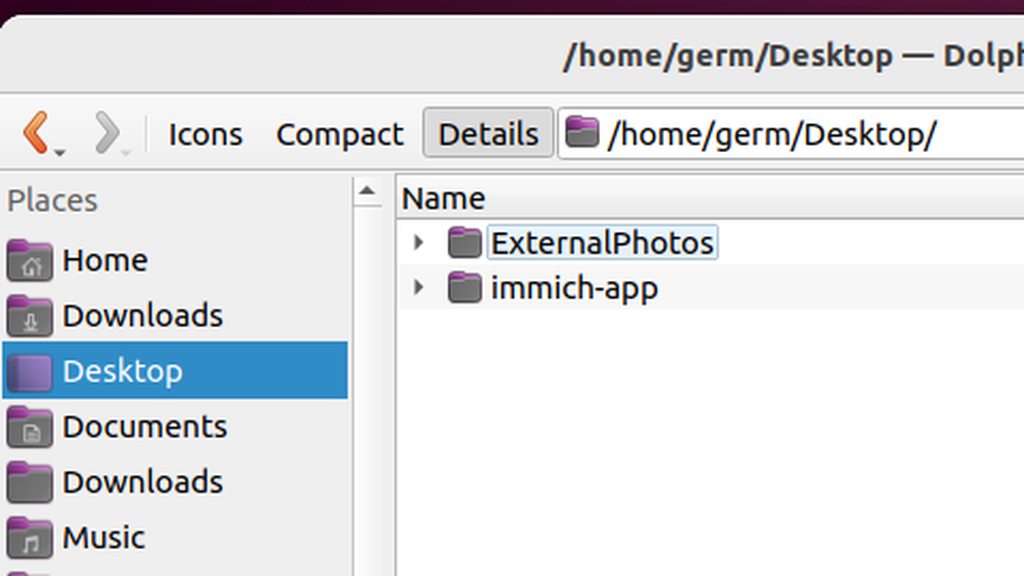This screenshot has width=1024, height=576.
Task: Click the /home/germ/Desktop/ path field
Action: click(800, 134)
